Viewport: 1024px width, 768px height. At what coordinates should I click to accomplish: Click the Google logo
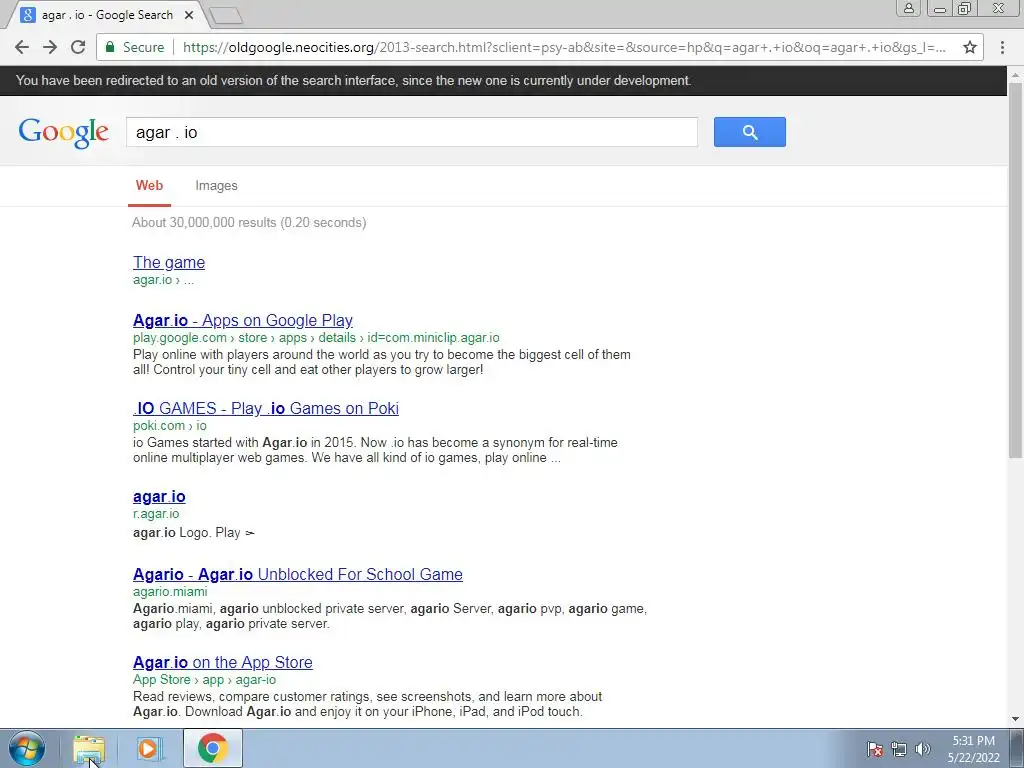[x=63, y=133]
